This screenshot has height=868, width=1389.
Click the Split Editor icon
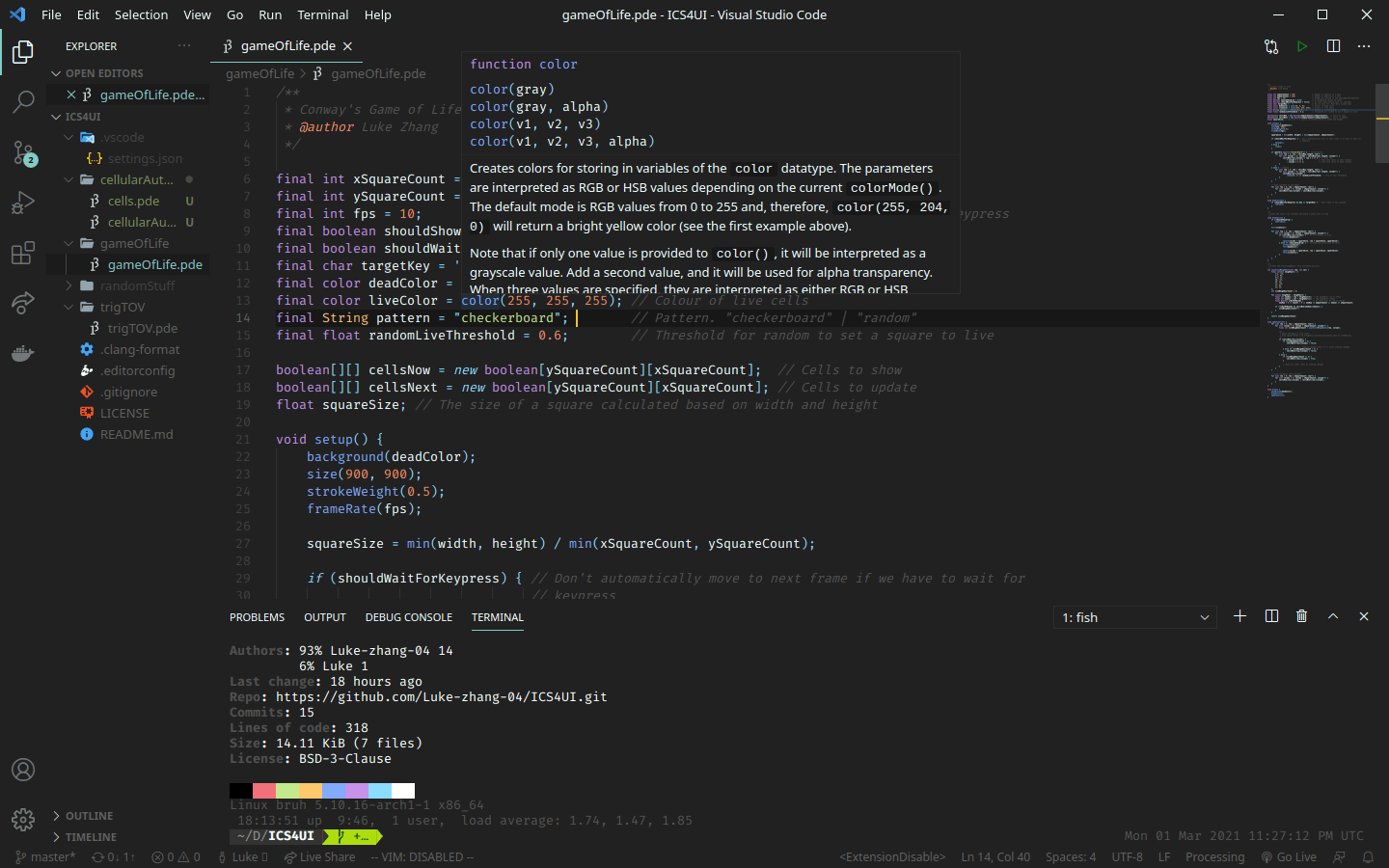coord(1332,45)
